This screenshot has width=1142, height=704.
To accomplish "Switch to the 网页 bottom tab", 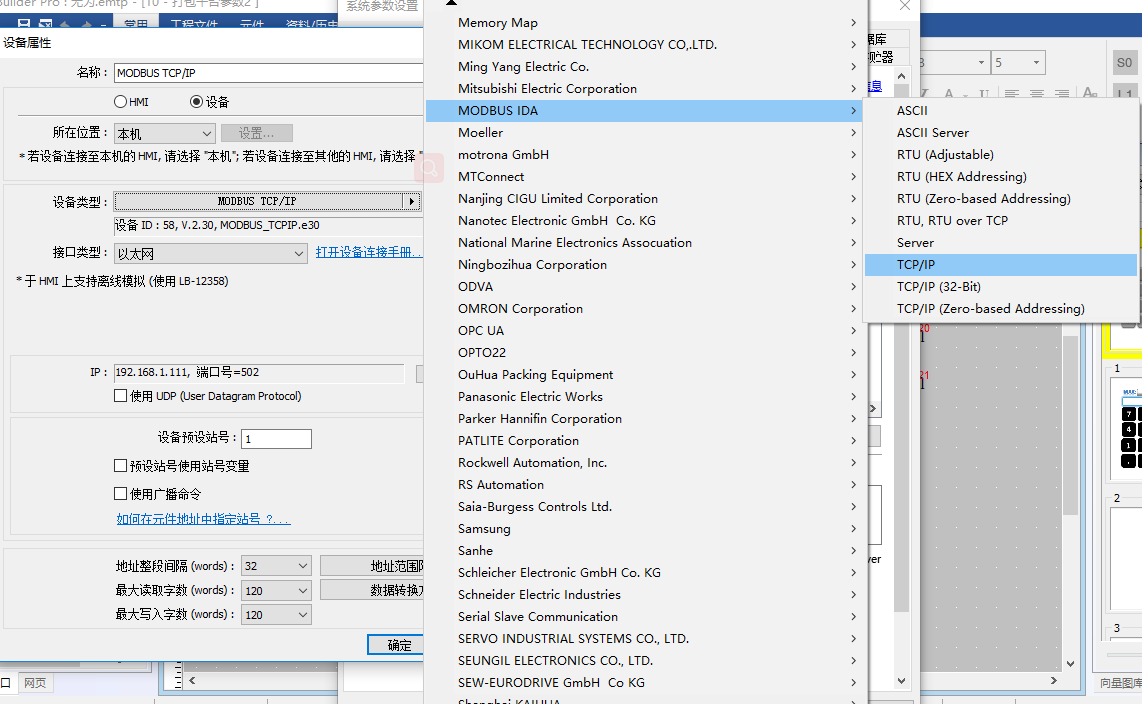I will point(34,683).
